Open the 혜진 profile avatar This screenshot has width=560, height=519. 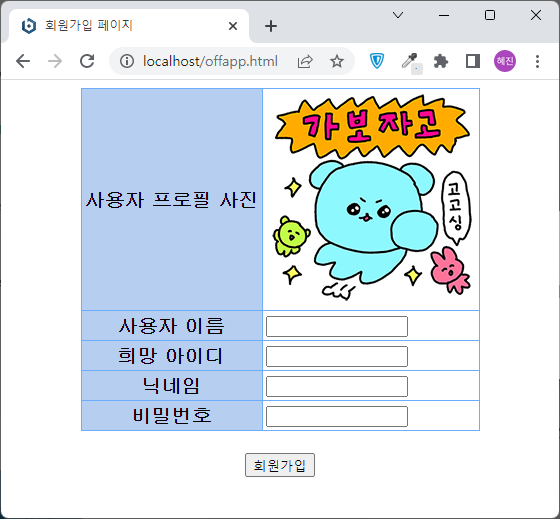click(x=505, y=61)
